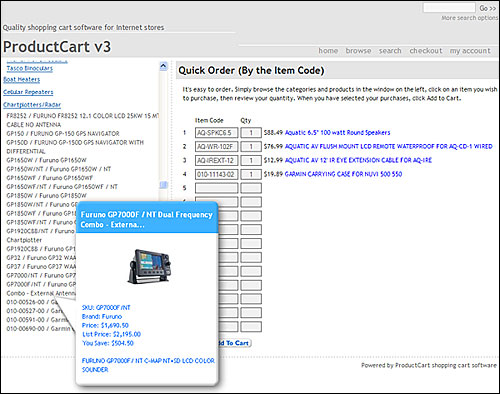Open the browse menu item
The image size is (500, 394).
click(358, 51)
